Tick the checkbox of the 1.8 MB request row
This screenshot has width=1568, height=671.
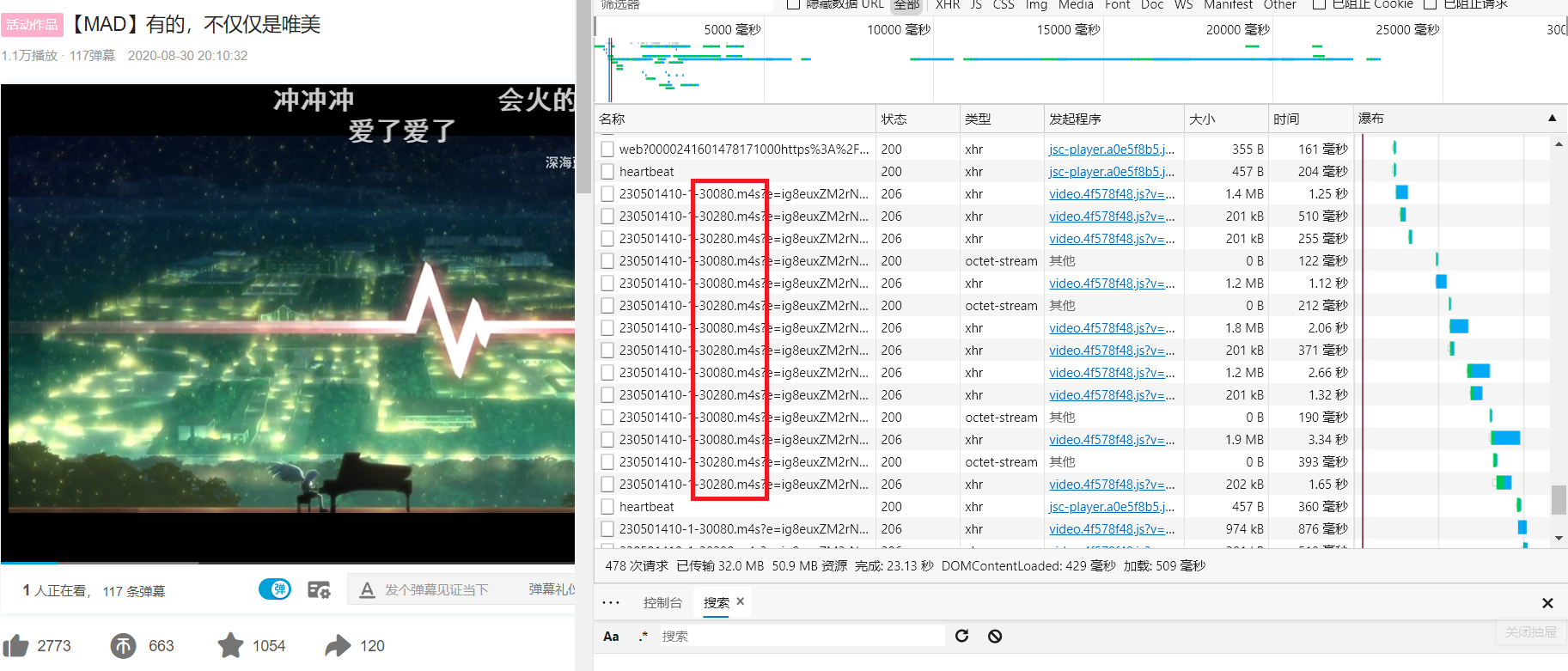coord(607,327)
